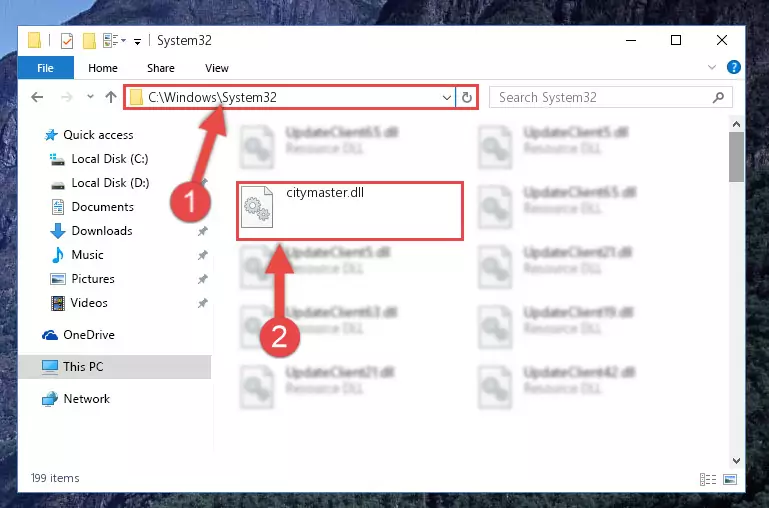Viewport: 769px width, 508px height.
Task: Go forward with the Forward arrow
Action: coord(67,97)
